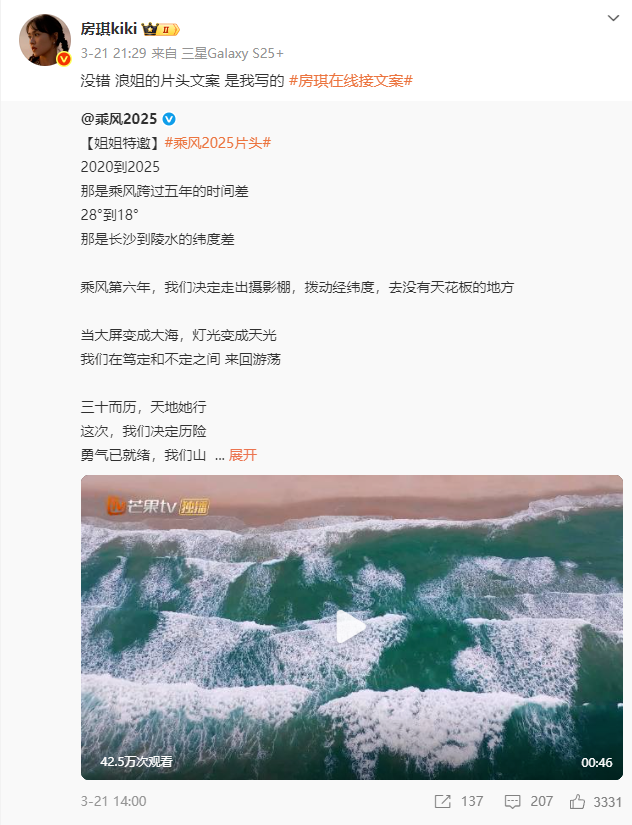632x825 pixels.
Task: Expand full post text with 展开
Action: [243, 455]
